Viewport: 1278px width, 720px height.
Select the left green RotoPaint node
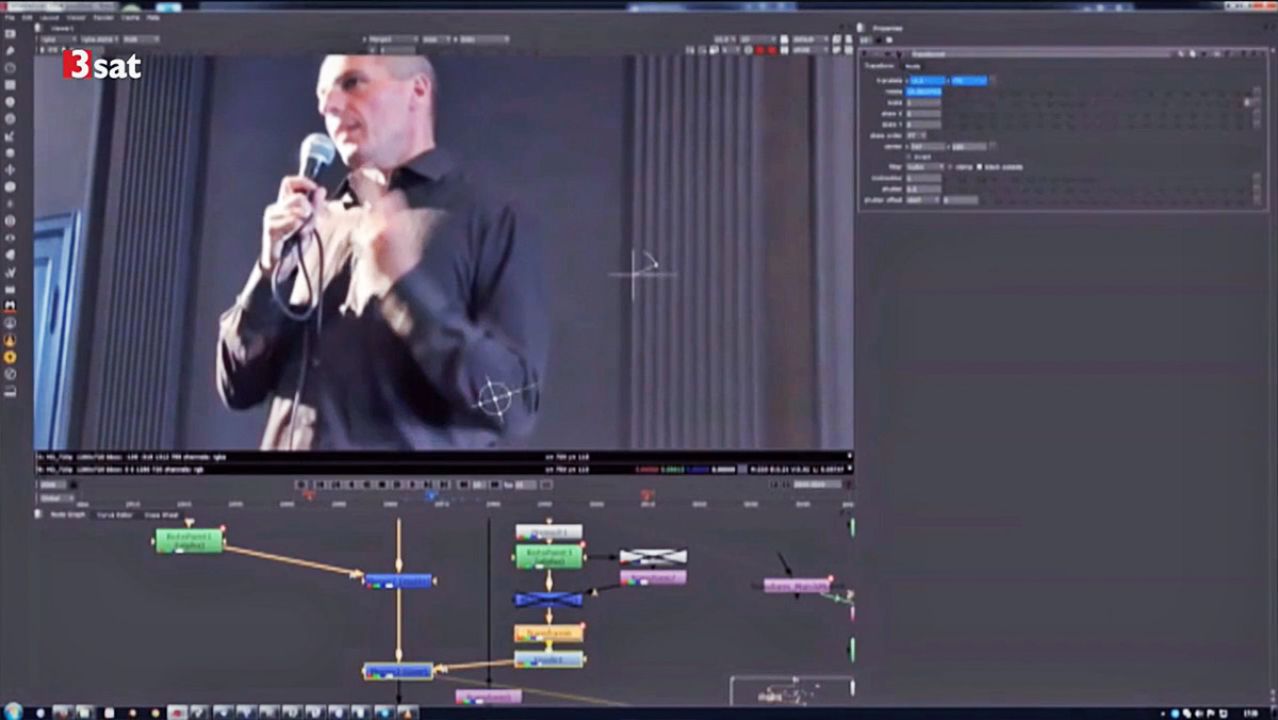[189, 541]
